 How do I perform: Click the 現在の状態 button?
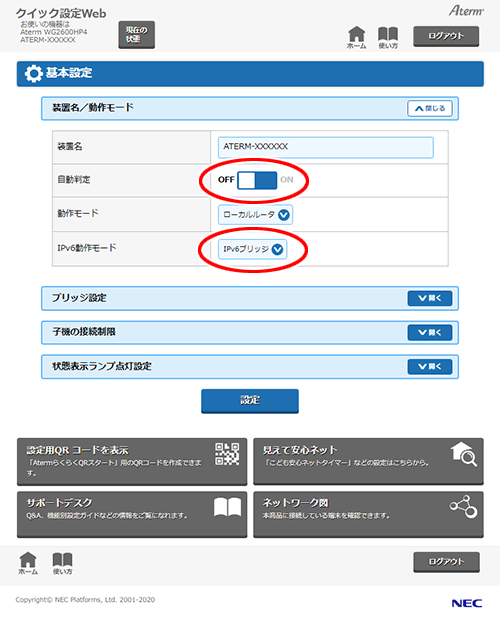point(137,35)
